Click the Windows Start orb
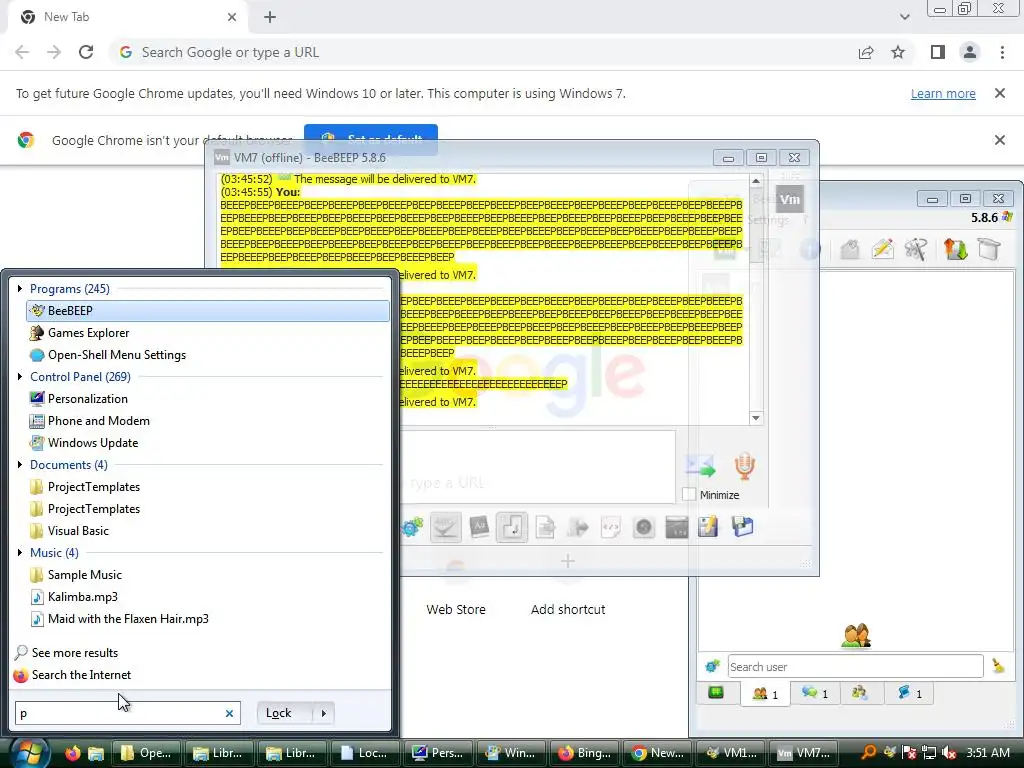 pos(29,753)
